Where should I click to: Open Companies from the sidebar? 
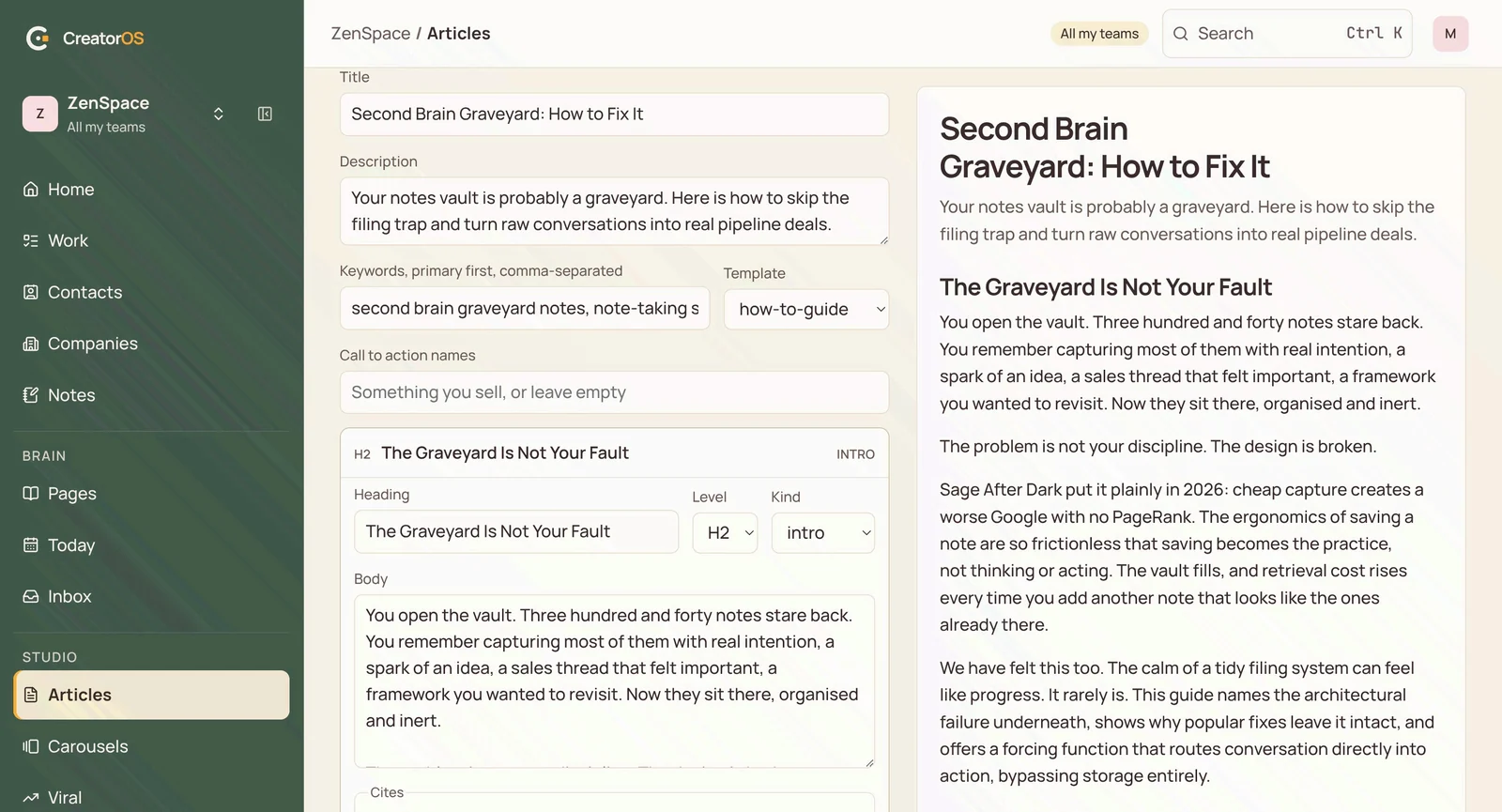pyautogui.click(x=151, y=344)
